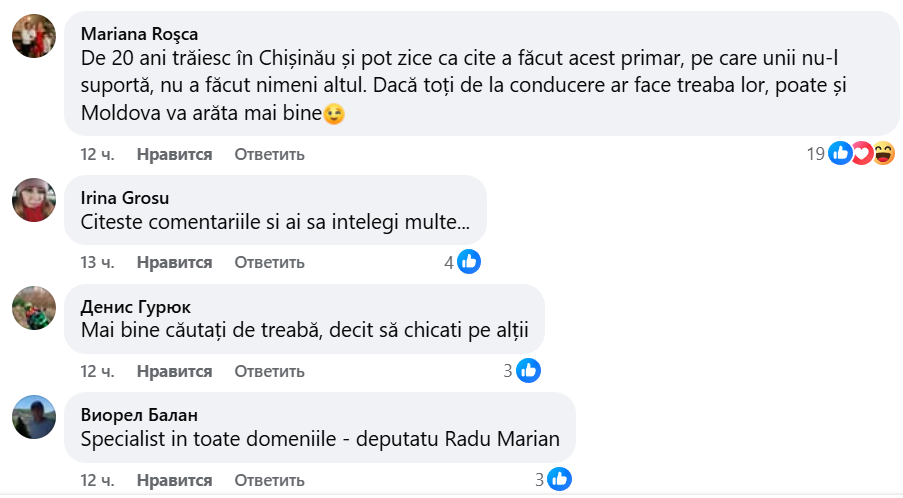Click Денис Гурюк's avatar
This screenshot has width=903, height=498.
(34, 308)
